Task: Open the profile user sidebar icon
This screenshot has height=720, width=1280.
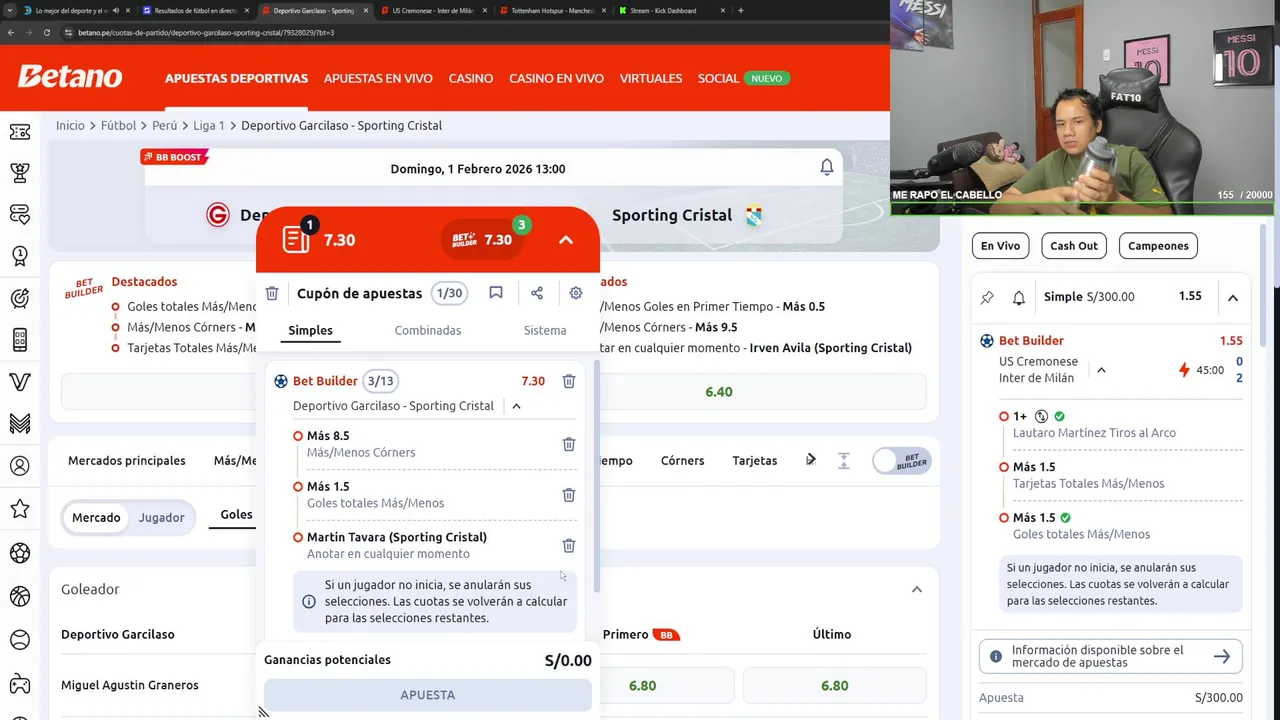Action: tap(20, 466)
